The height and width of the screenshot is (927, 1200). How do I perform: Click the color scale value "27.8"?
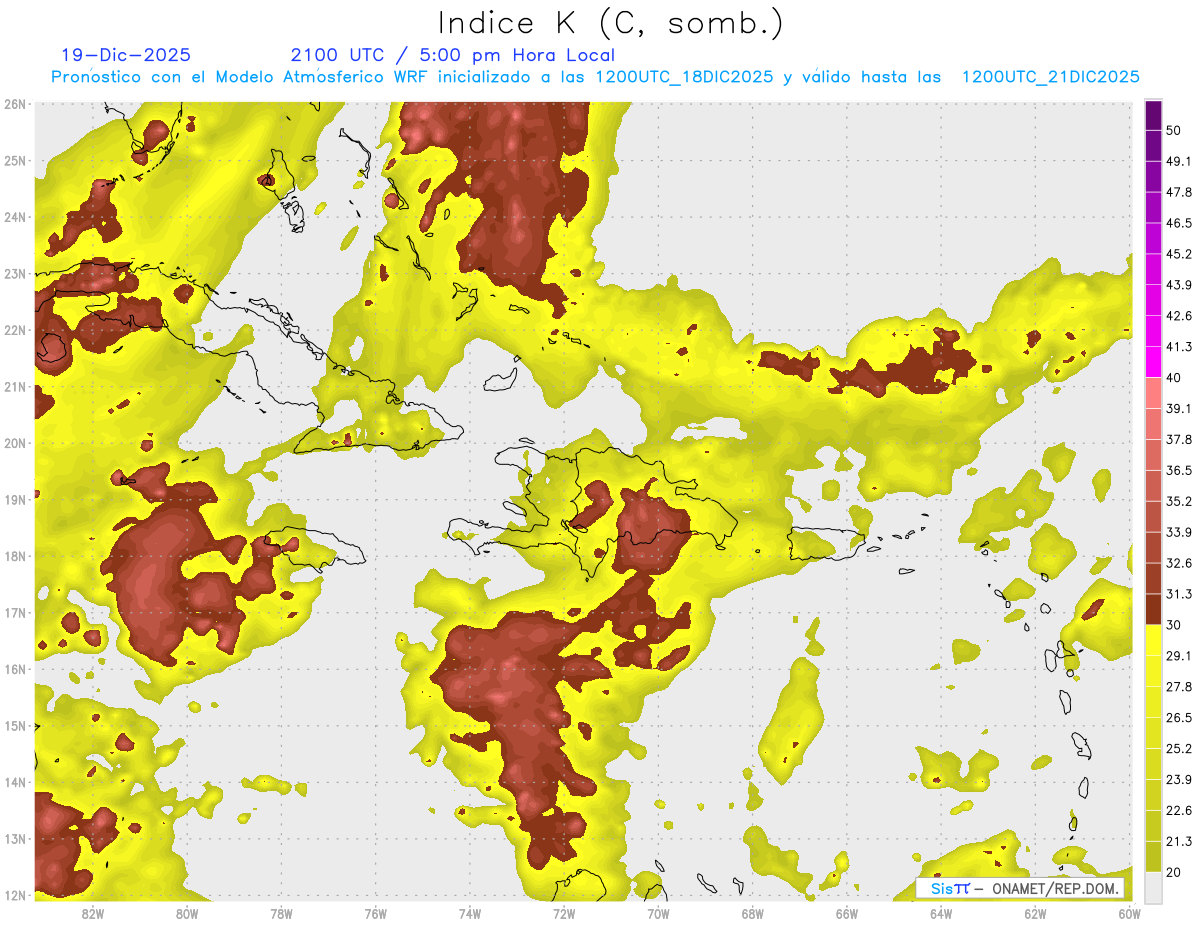point(1179,687)
